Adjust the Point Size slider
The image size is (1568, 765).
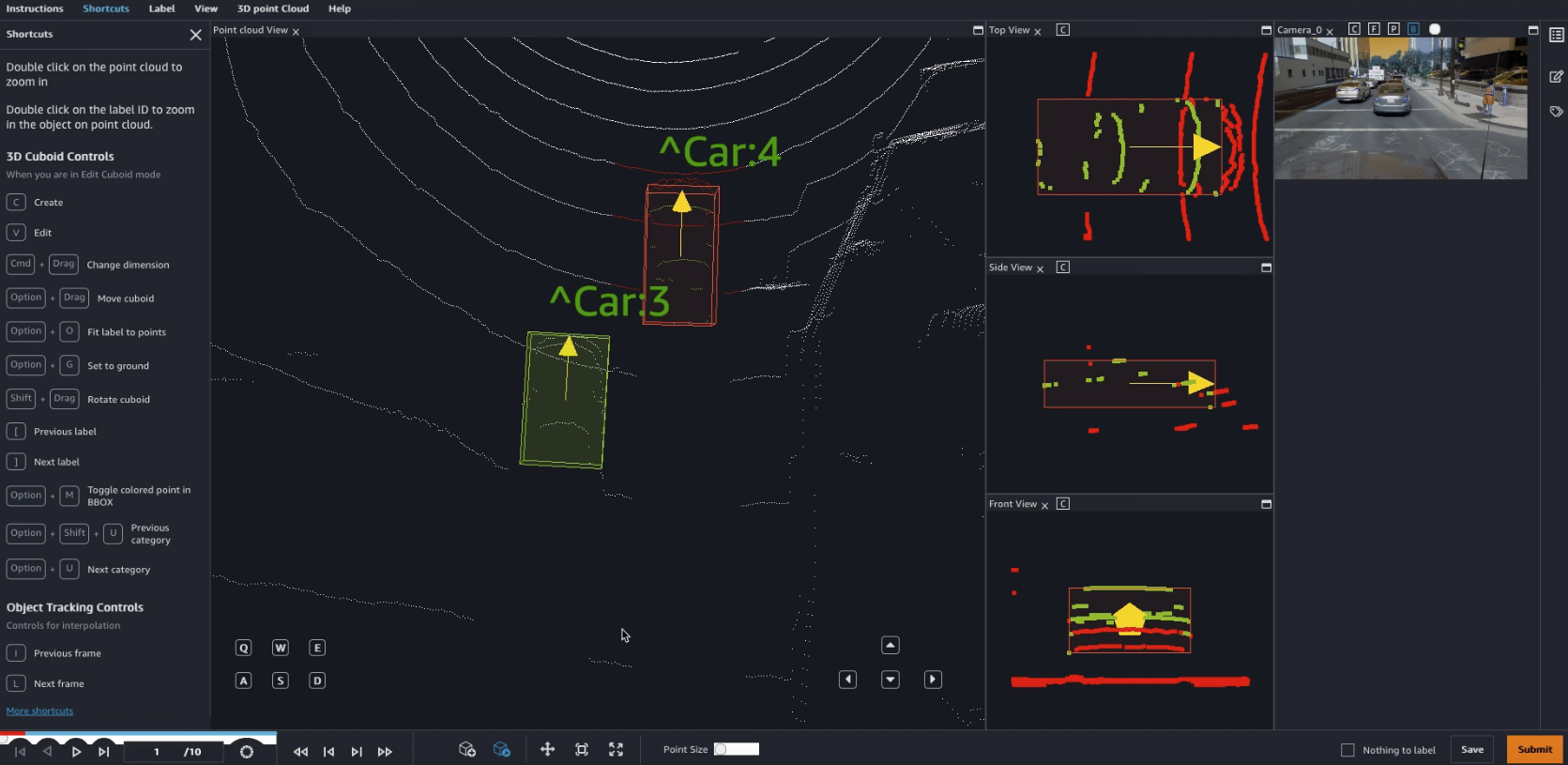click(x=736, y=749)
